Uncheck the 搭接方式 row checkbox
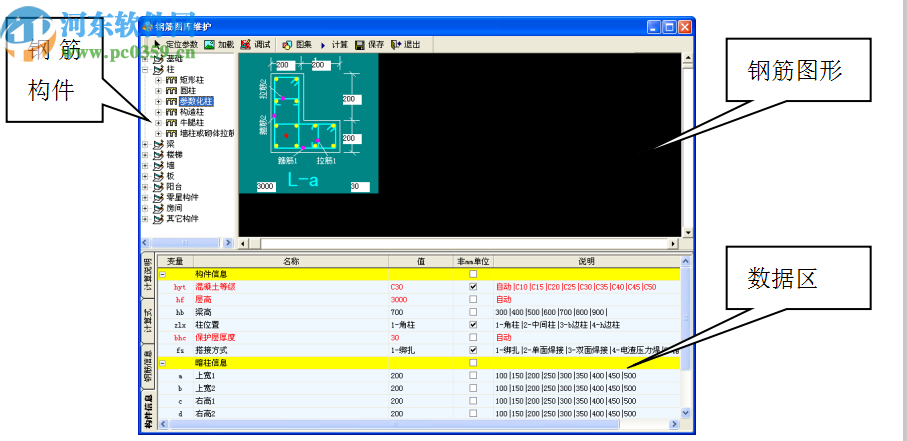 click(x=473, y=350)
